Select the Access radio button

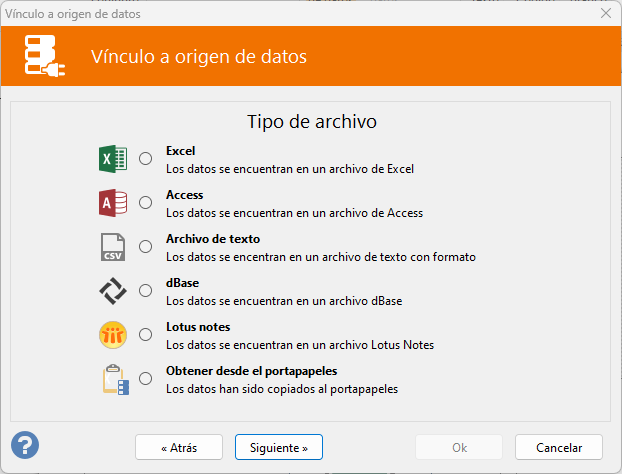(146, 203)
